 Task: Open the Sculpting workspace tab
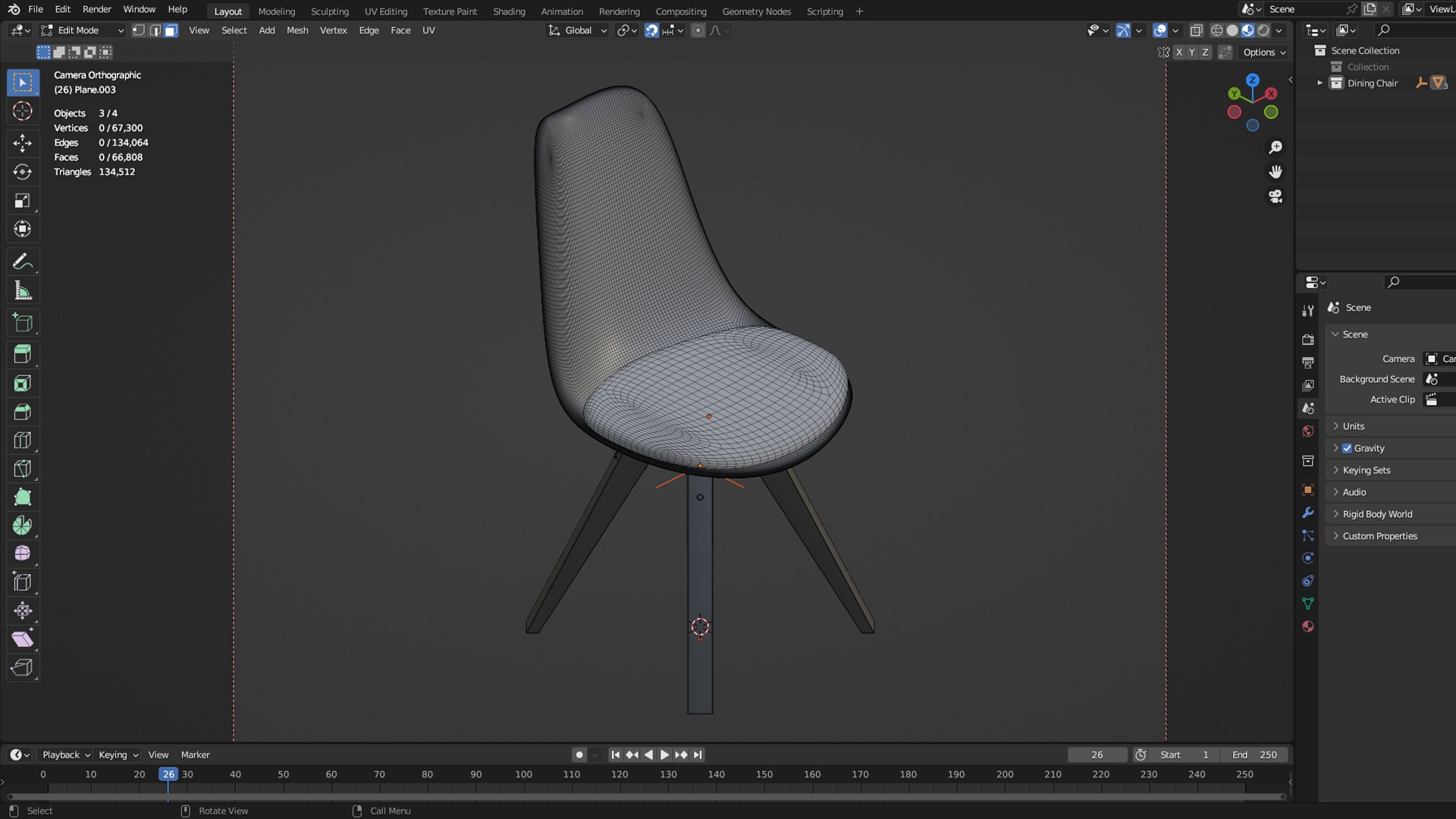[329, 11]
